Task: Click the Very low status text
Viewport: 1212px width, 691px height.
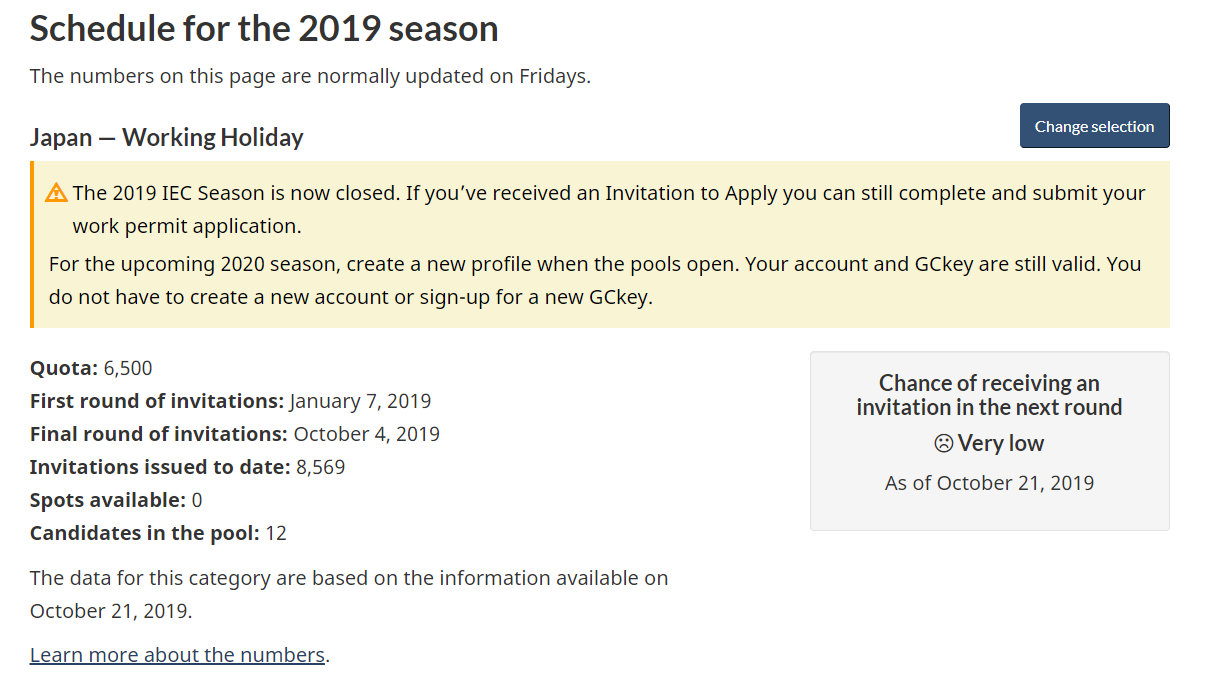Action: 1001,443
